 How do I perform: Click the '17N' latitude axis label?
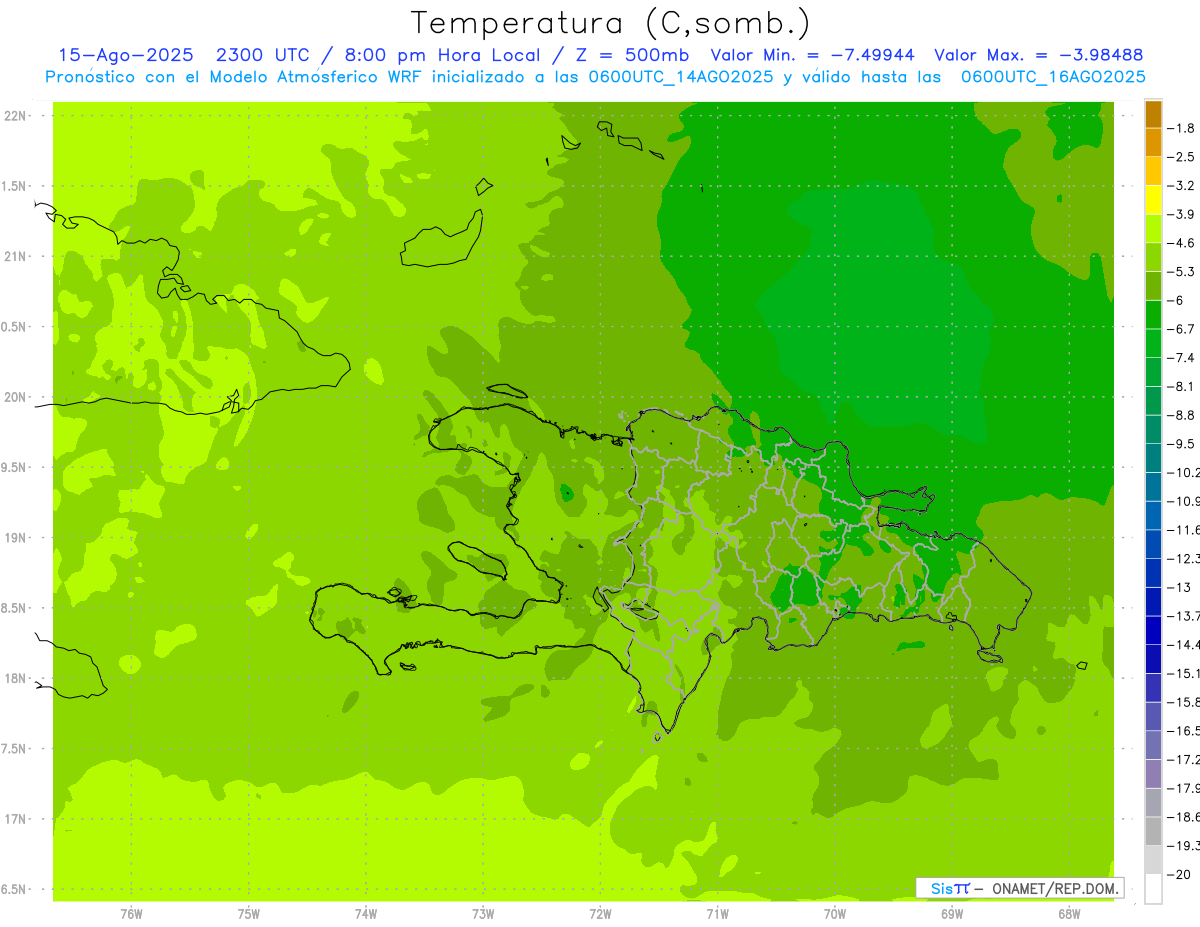15,819
